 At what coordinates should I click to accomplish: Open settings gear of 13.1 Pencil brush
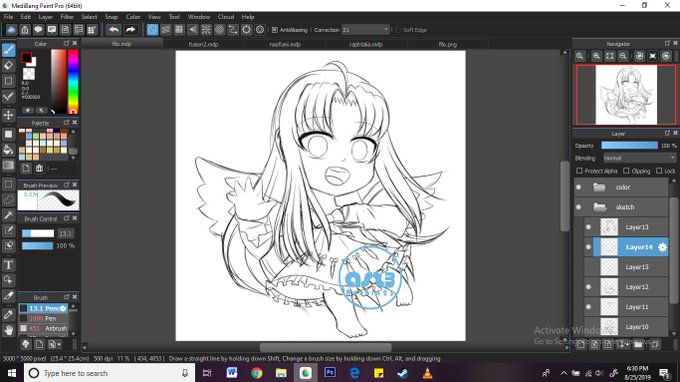(63, 308)
